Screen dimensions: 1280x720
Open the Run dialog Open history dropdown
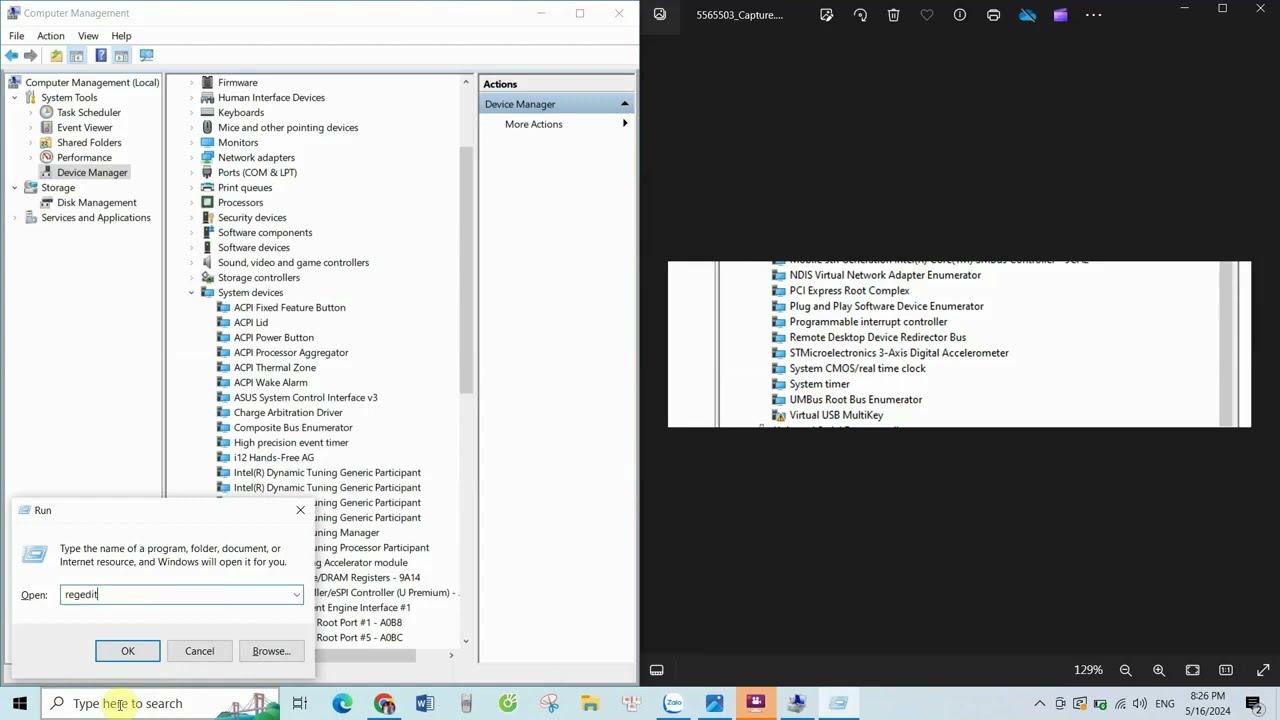coord(296,595)
